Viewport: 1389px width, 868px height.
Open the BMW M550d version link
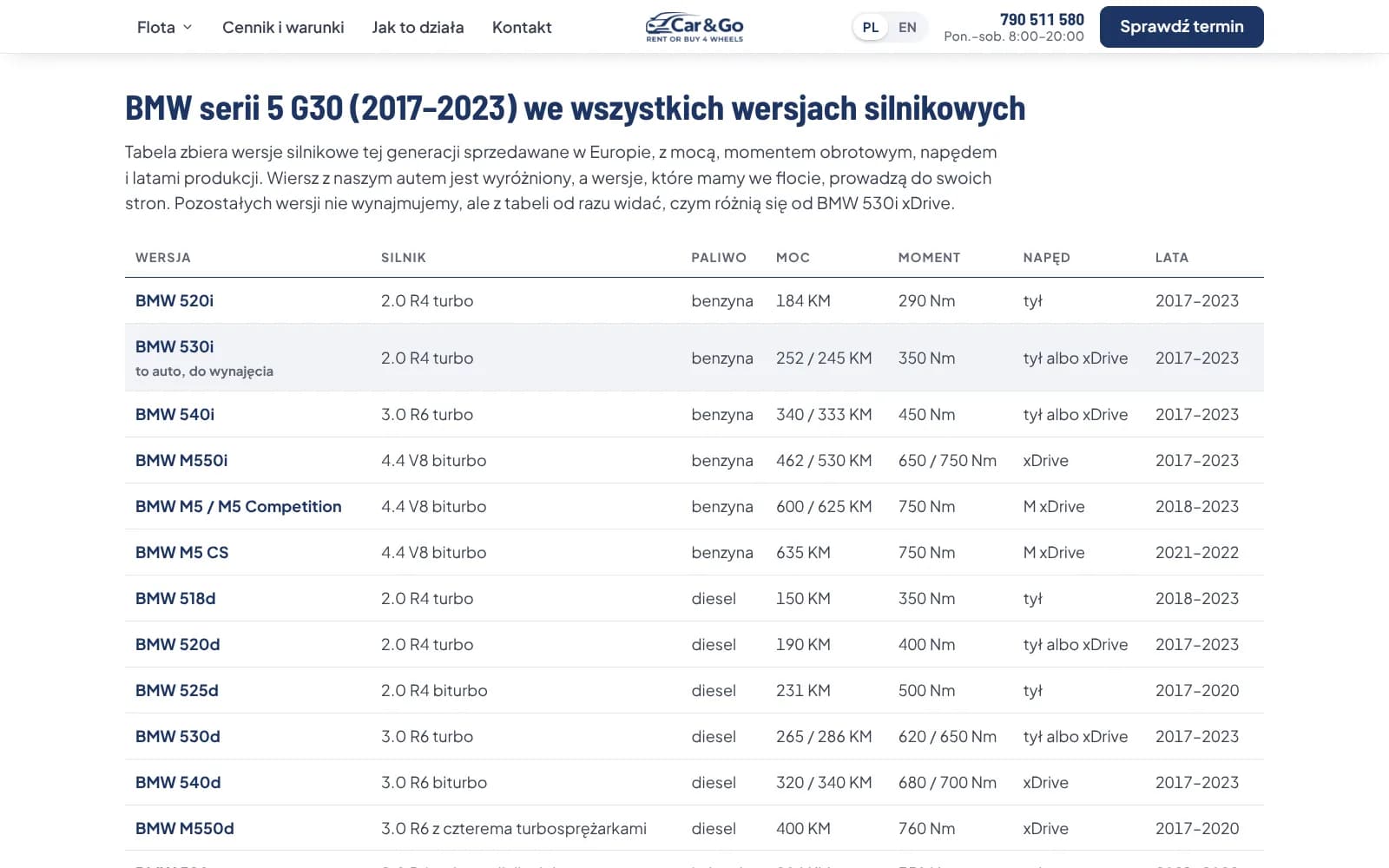pyautogui.click(x=185, y=829)
